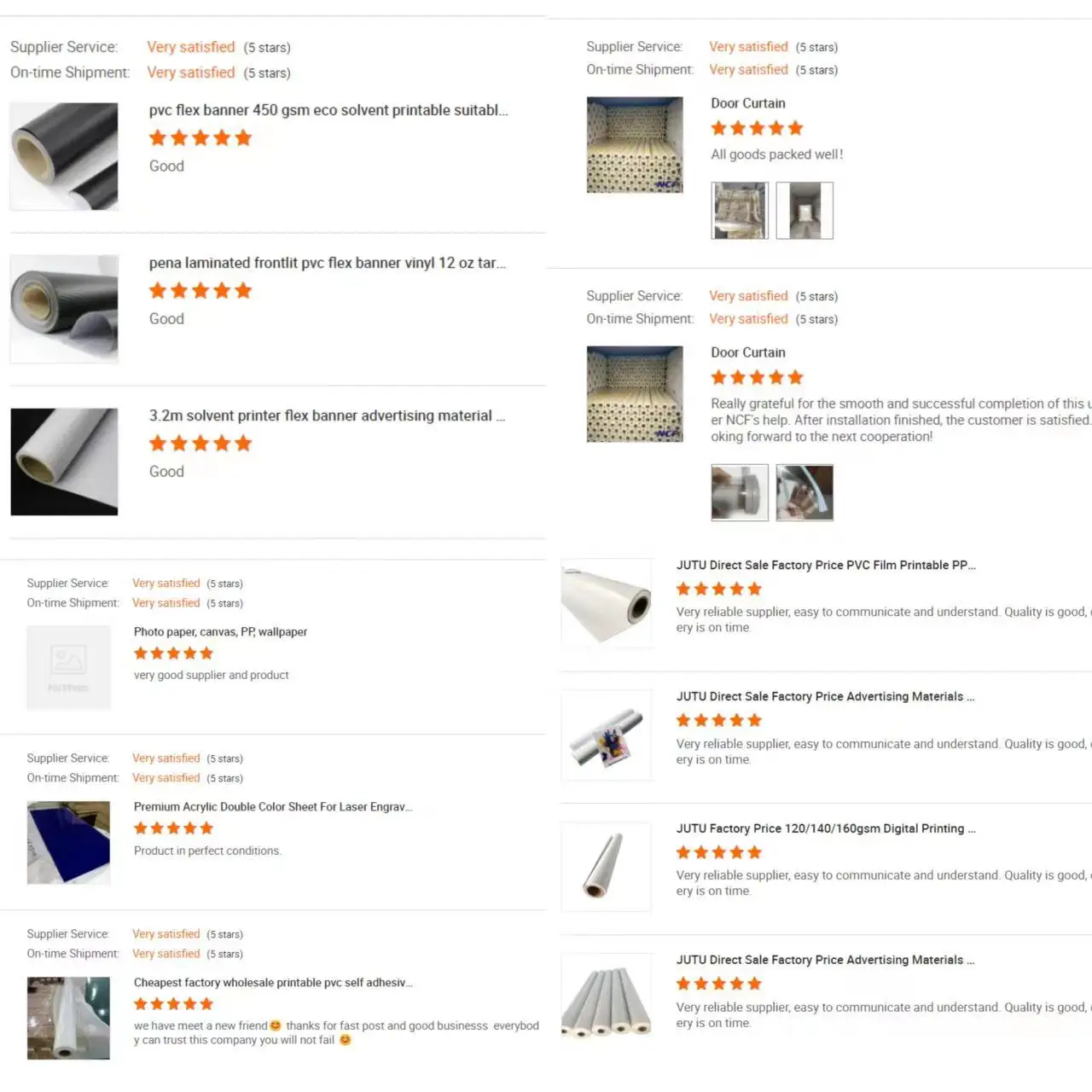
Task: View second attached photo in NCF's help review
Action: coord(804,492)
